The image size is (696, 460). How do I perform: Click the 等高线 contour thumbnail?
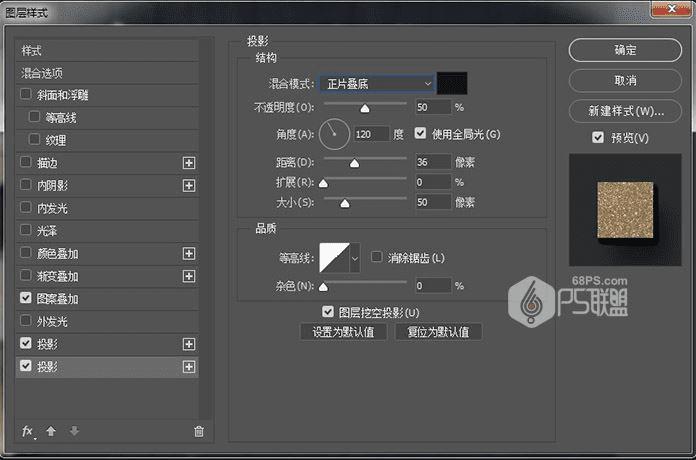pyautogui.click(x=335, y=258)
